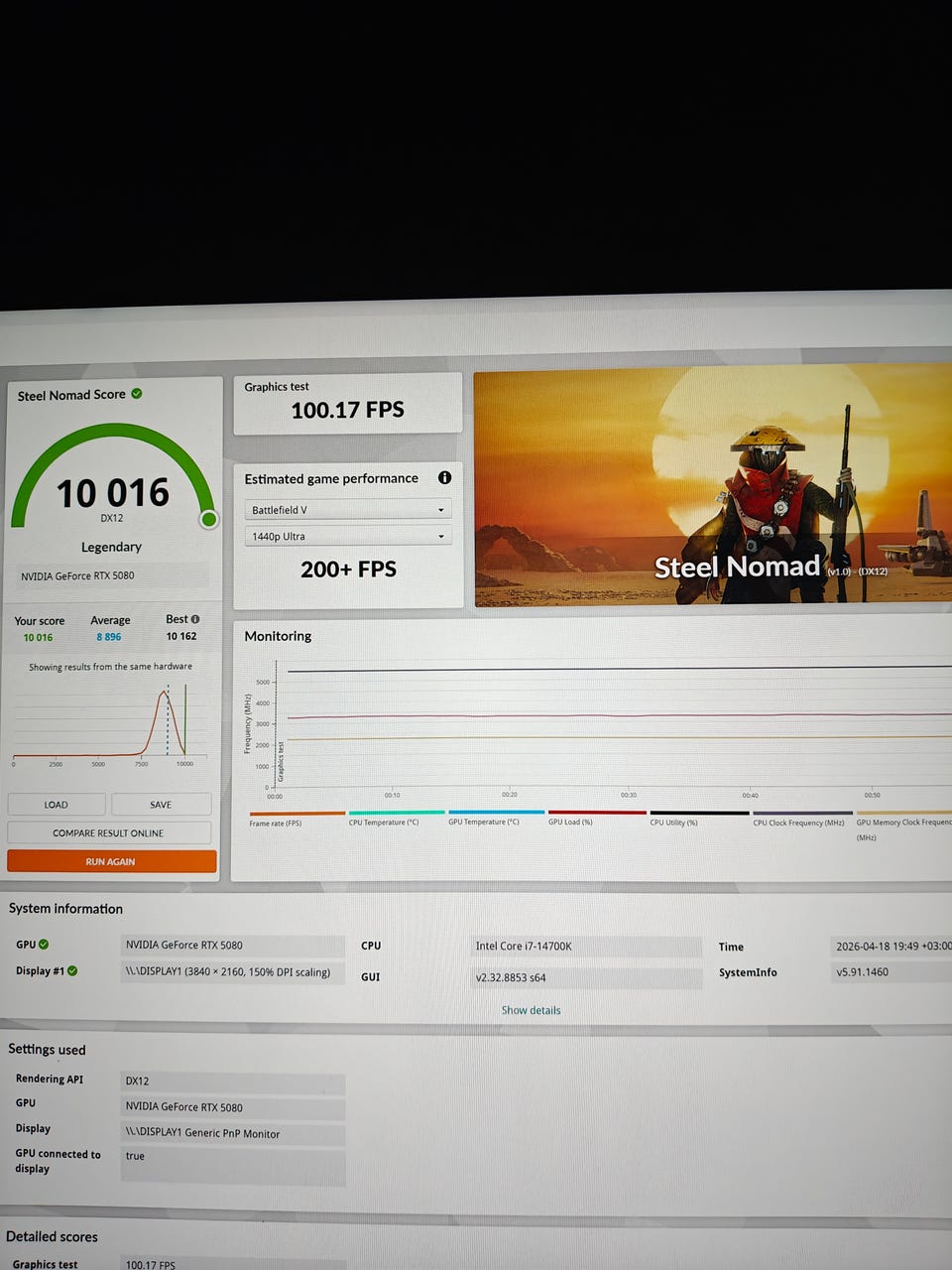Click the GPU connected to display value true
This screenshot has height=1270, width=952.
232,1166
